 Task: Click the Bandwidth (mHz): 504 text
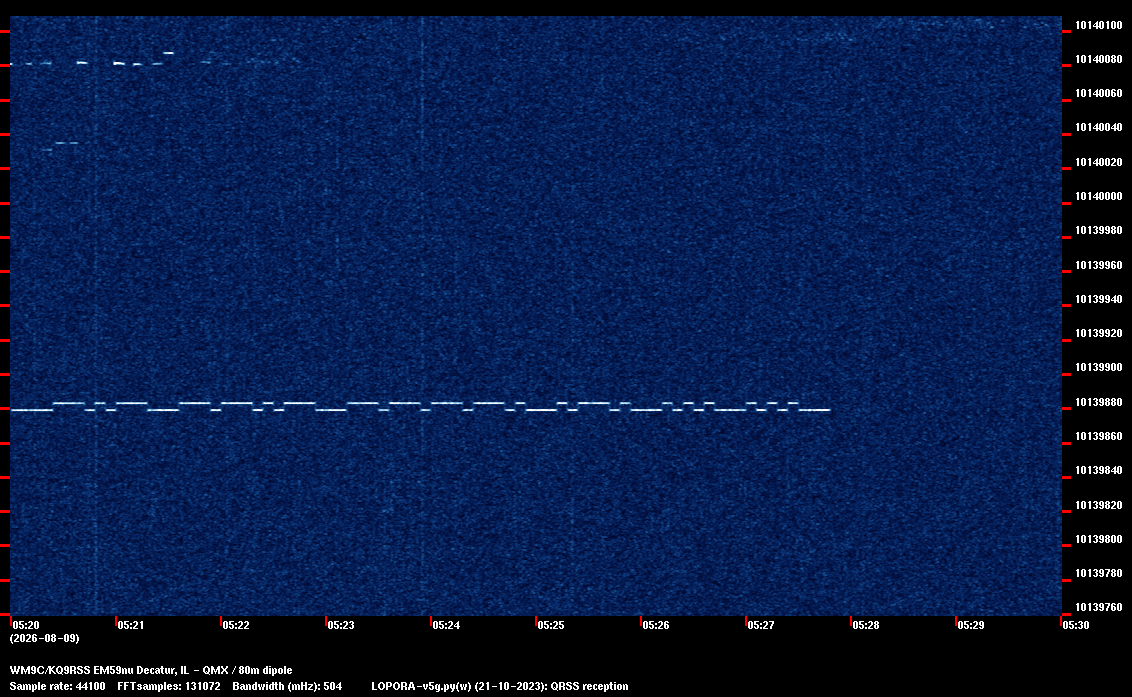click(x=287, y=686)
